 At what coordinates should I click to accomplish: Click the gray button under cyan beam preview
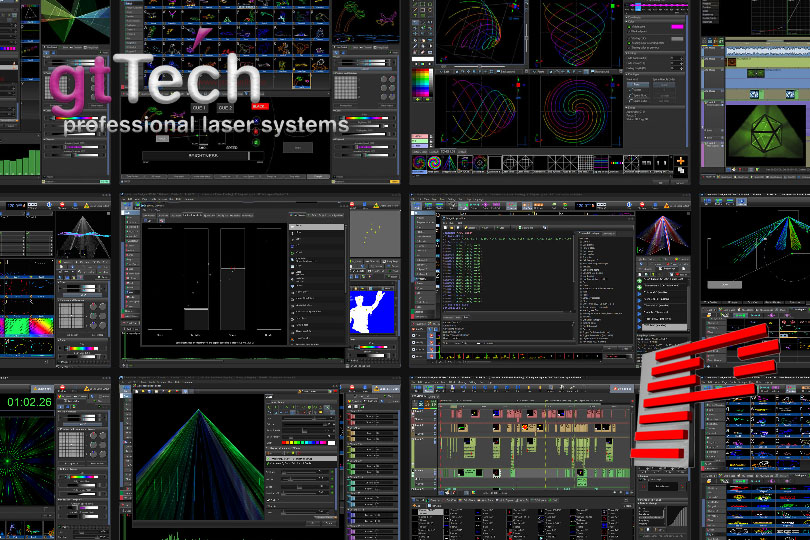[x=724, y=285]
